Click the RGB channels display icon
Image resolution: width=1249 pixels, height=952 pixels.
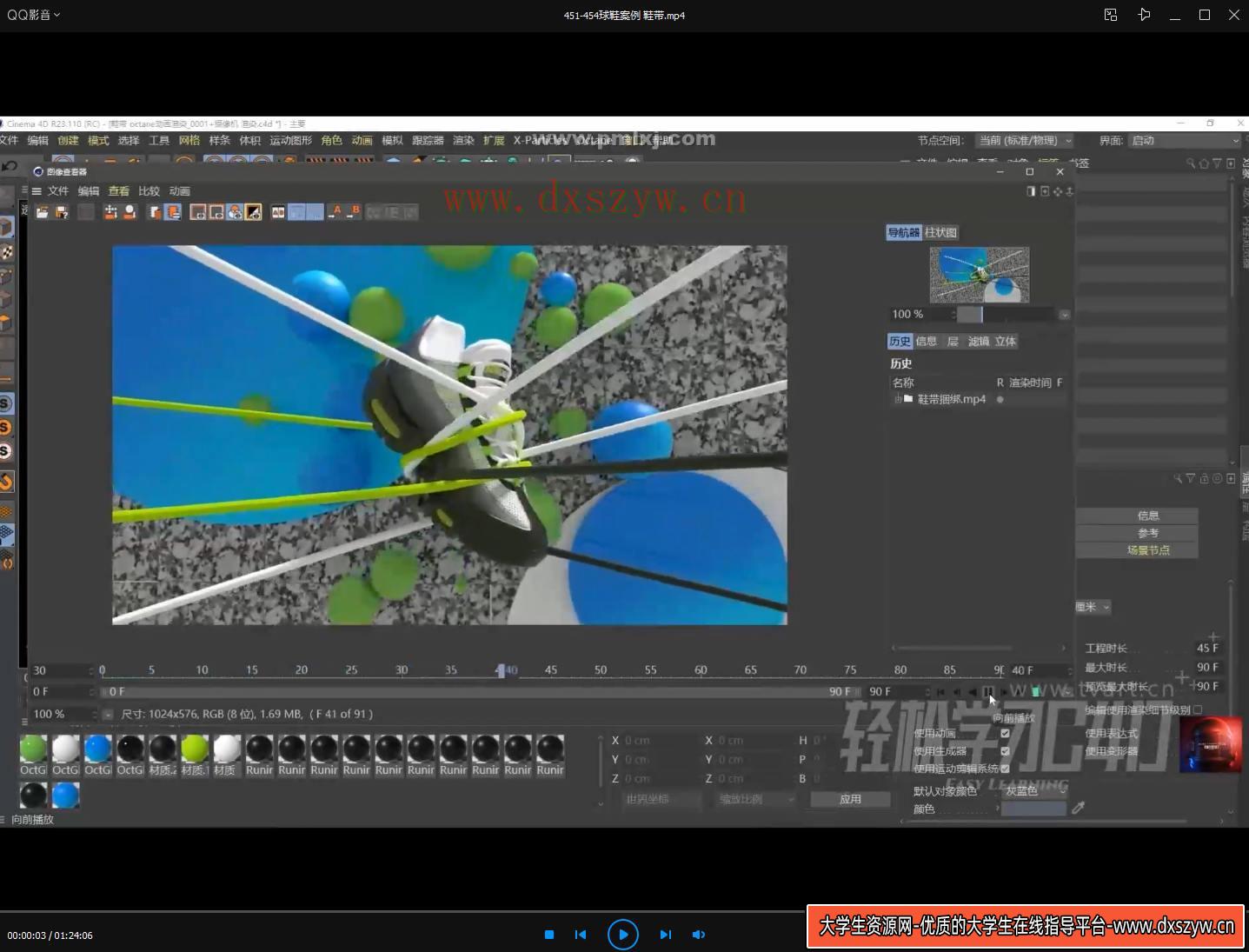click(x=235, y=212)
